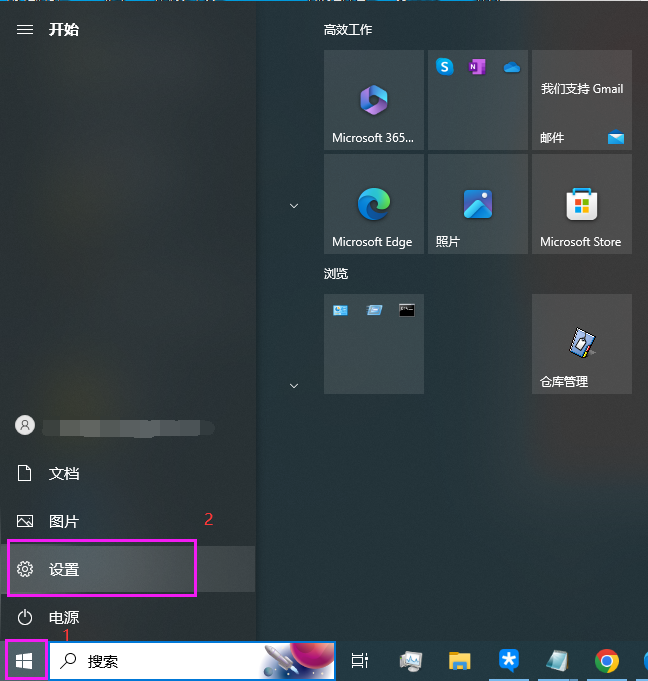
Task: Open OneNote from the folder tile
Action: coord(477,67)
